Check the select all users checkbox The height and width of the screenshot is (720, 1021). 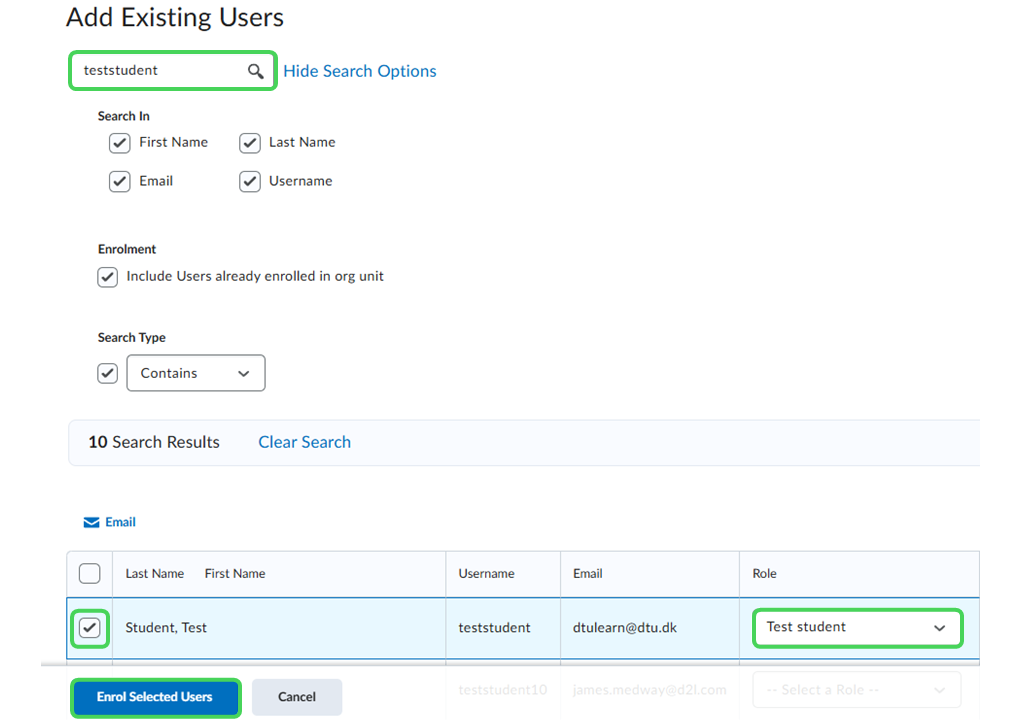90,573
